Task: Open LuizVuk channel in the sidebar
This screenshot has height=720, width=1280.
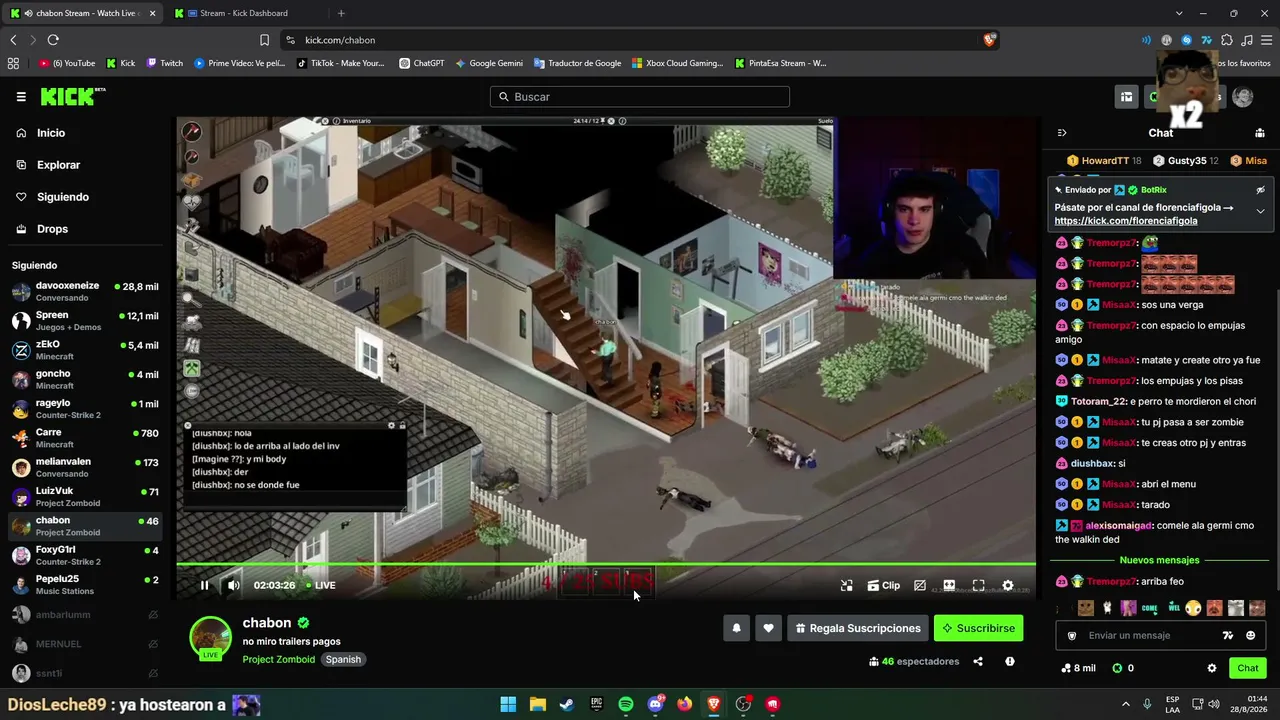Action: pyautogui.click(x=86, y=497)
